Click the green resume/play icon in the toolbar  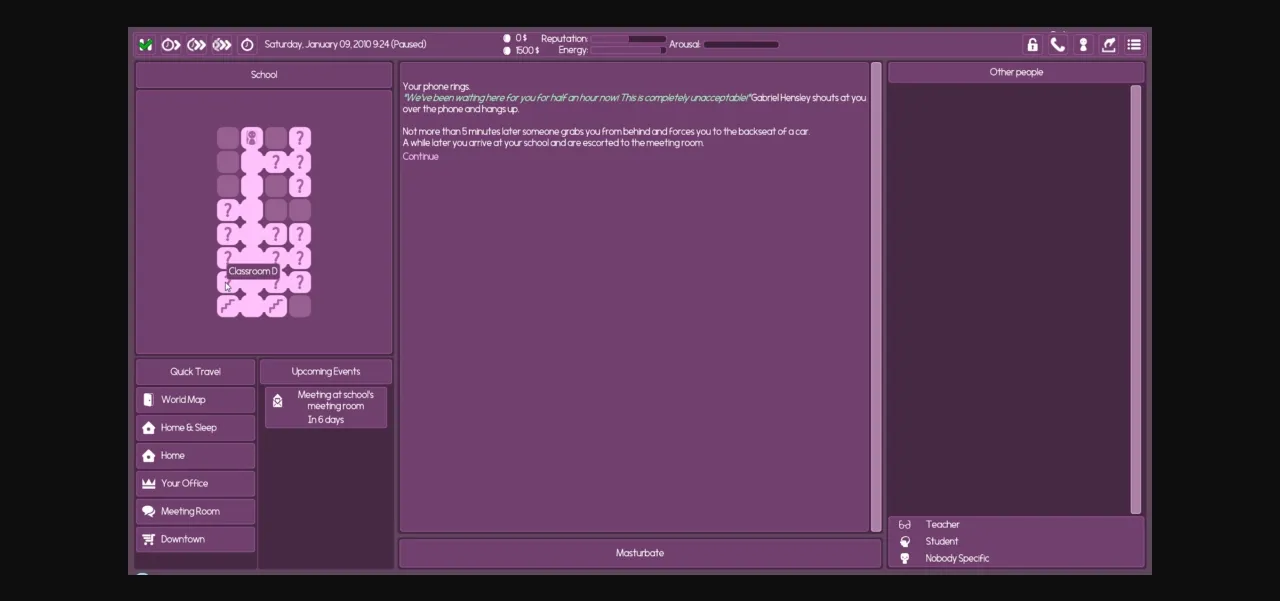pyautogui.click(x=145, y=44)
